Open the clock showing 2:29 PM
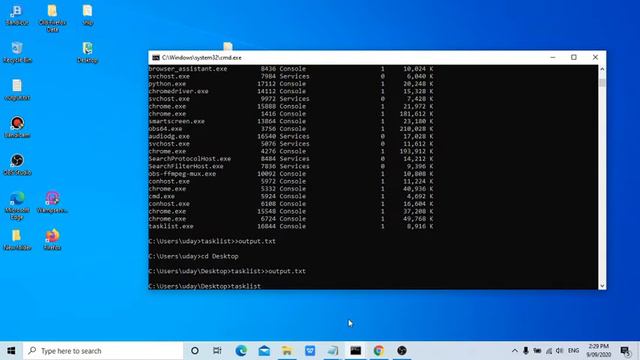This screenshot has width=640, height=360. pyautogui.click(x=598, y=351)
